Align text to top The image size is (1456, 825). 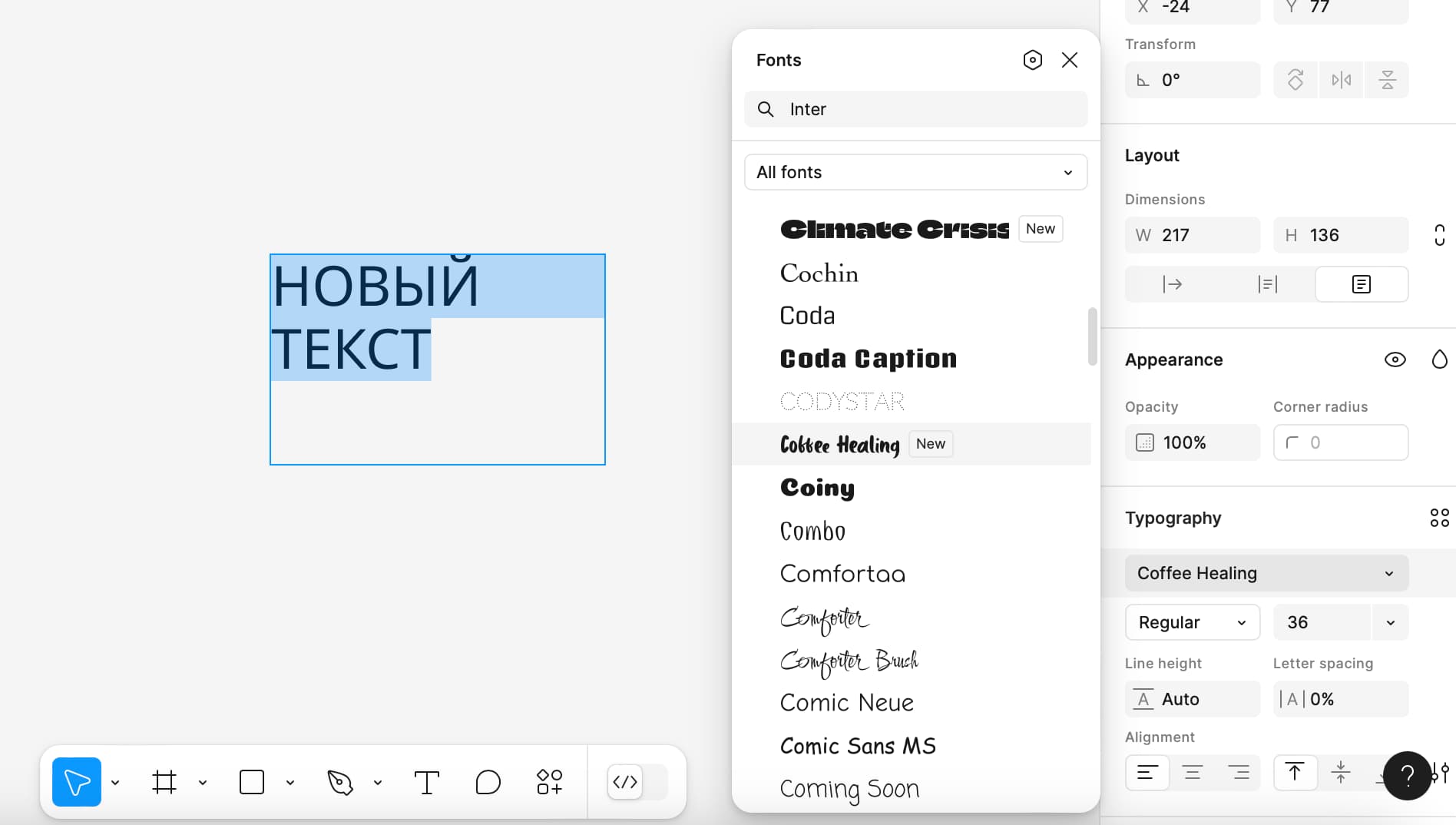point(1296,773)
